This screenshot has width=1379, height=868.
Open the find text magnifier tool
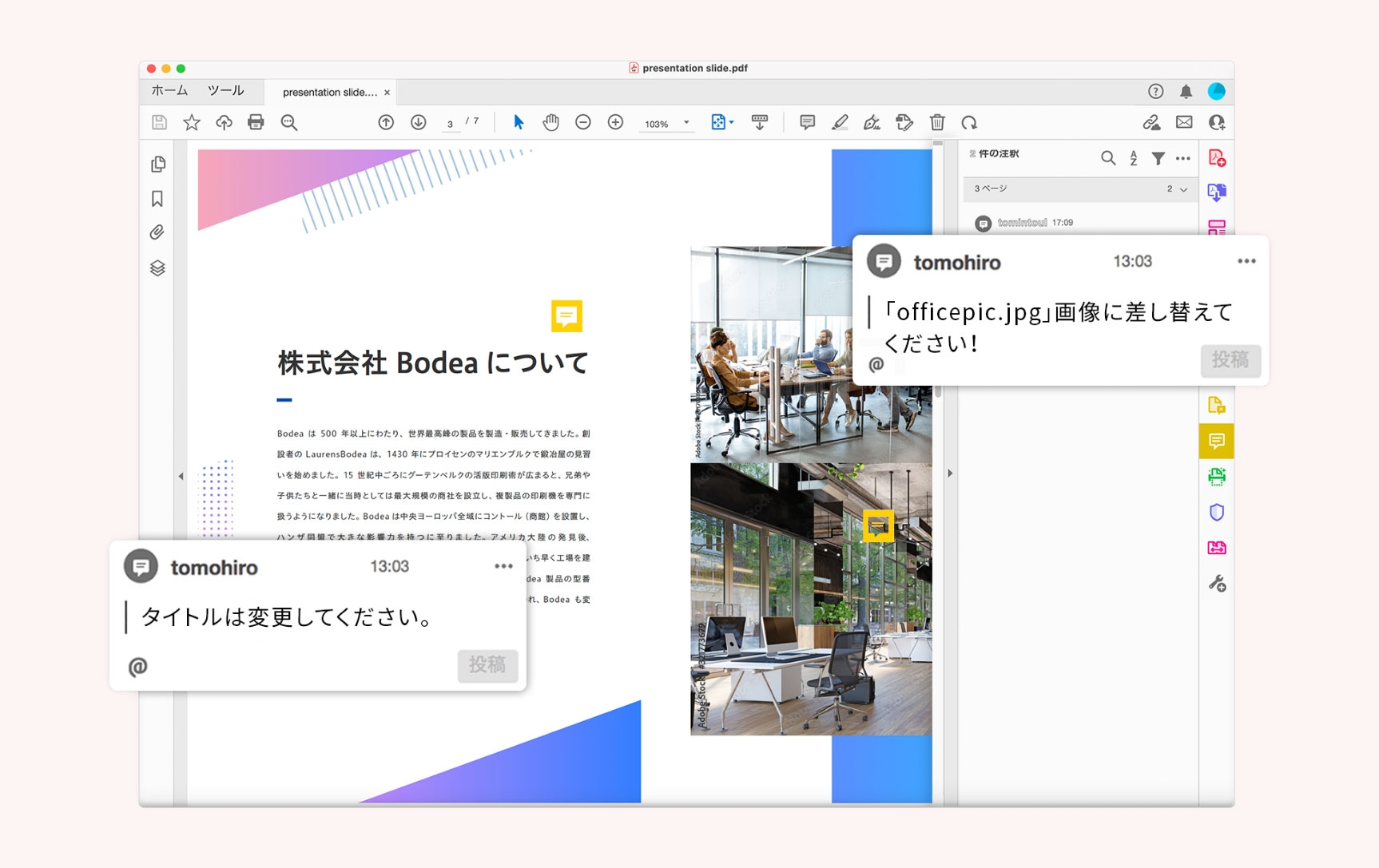pos(289,122)
